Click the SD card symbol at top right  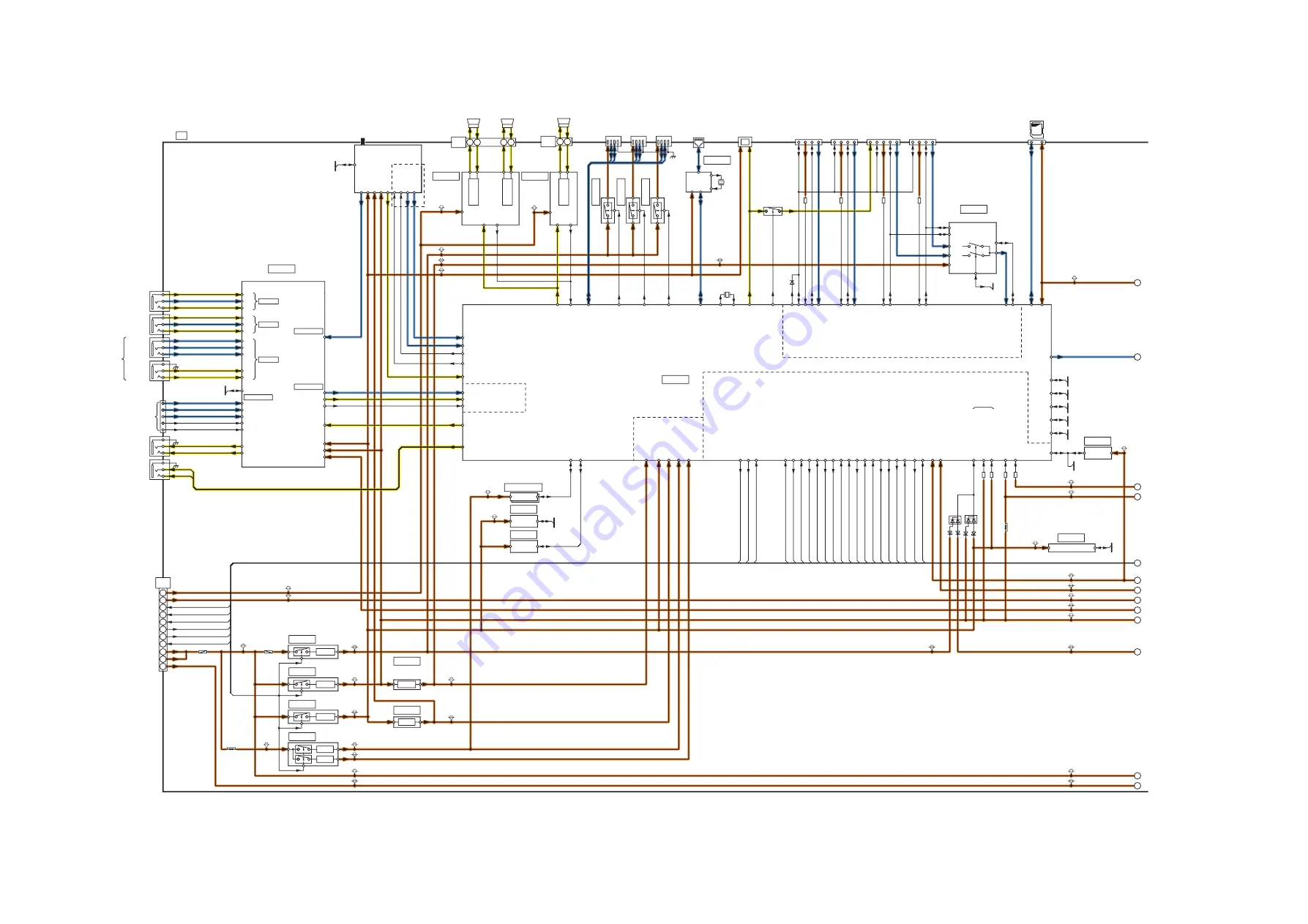pyautogui.click(x=1036, y=129)
